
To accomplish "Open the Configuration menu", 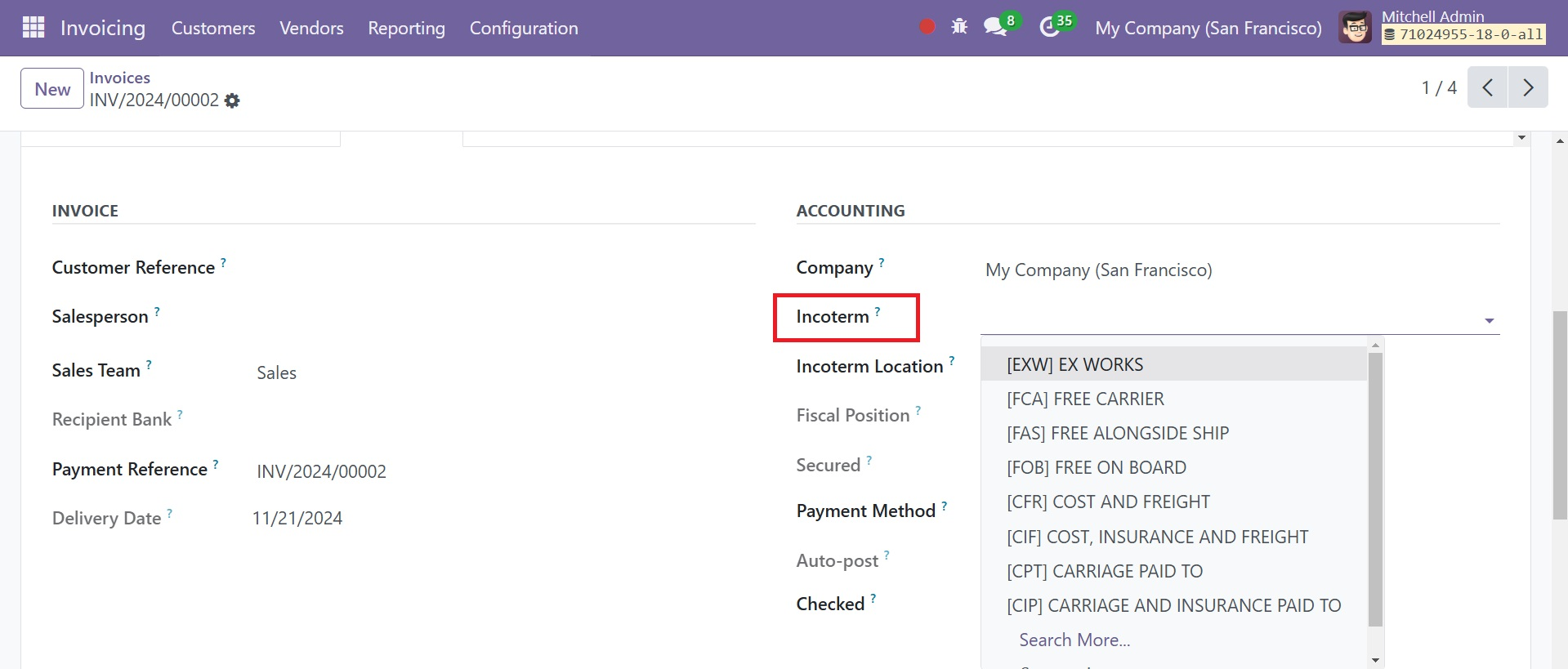I will (524, 28).
